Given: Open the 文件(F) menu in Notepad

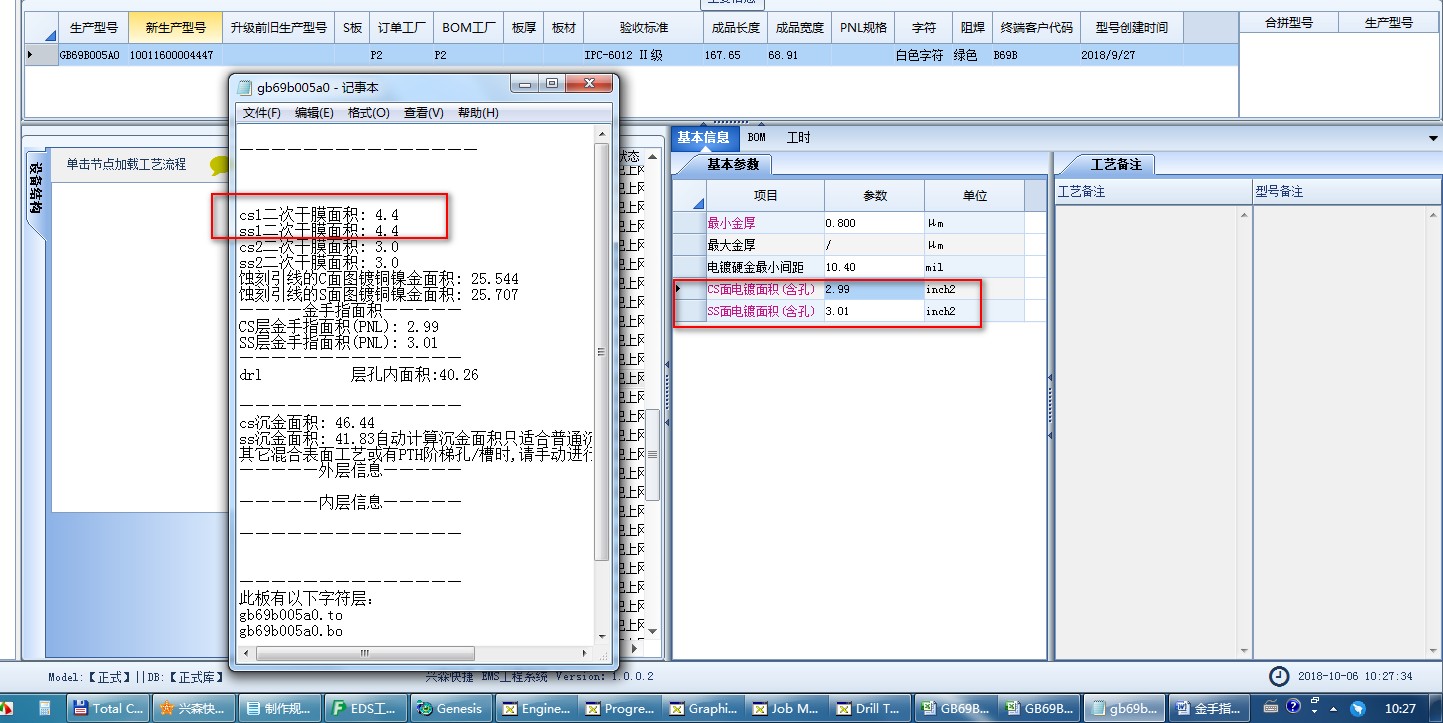Looking at the screenshot, I should point(261,113).
